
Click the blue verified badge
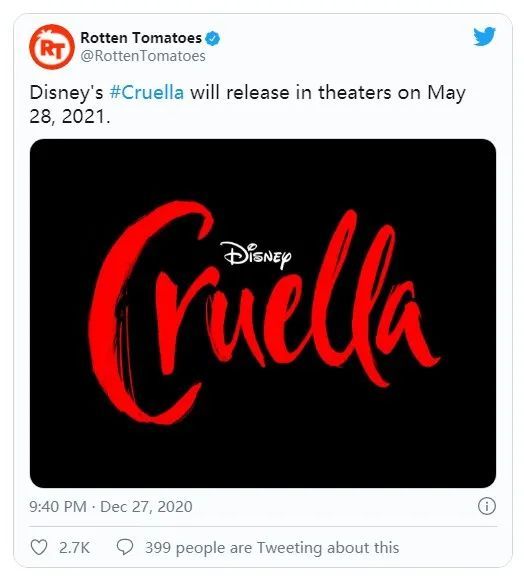213,38
